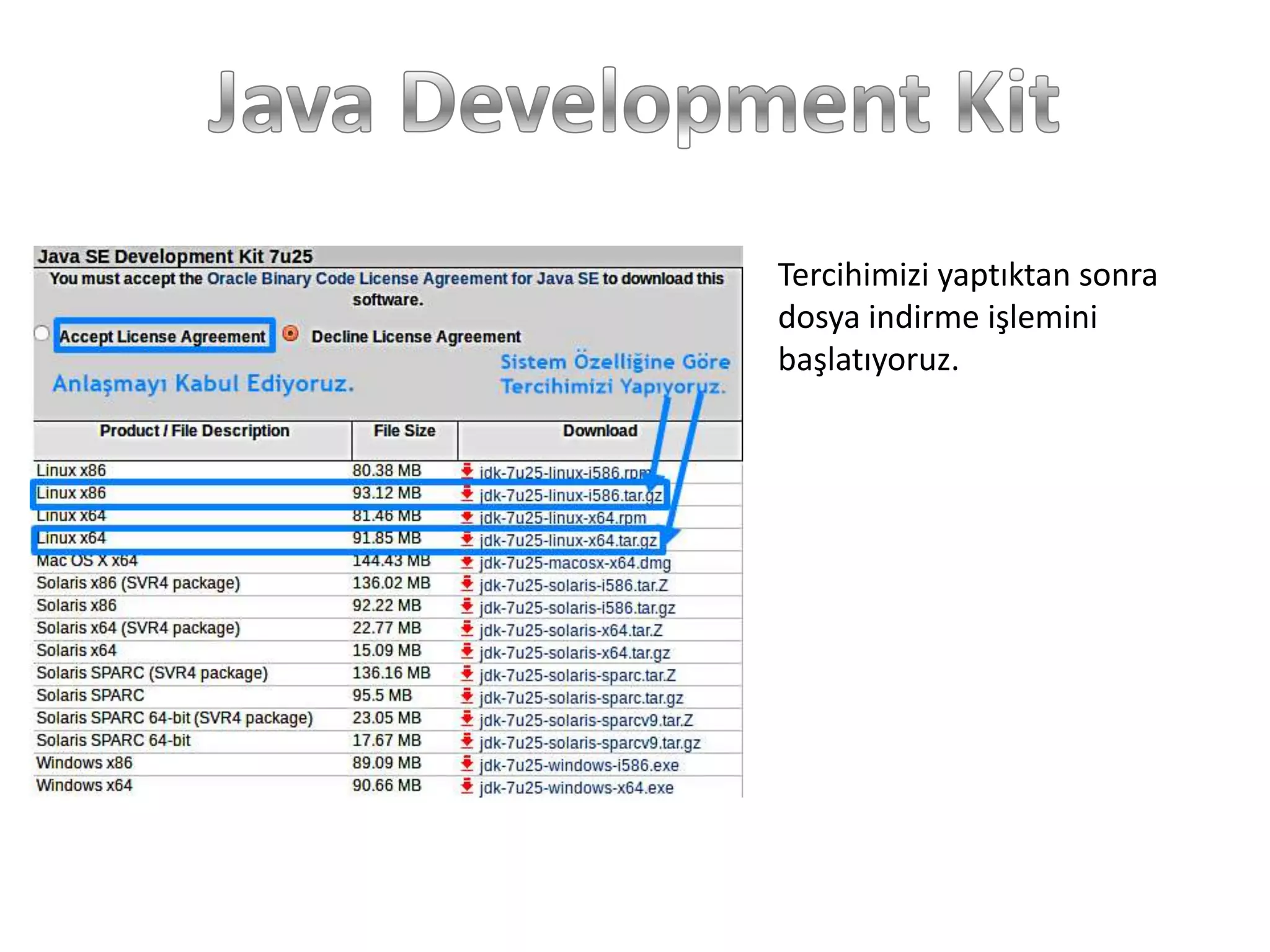This screenshot has height=952, width=1270.
Task: Click download arrow icon for jdk-7u25-macosx-x64.dmg
Action: [x=468, y=562]
